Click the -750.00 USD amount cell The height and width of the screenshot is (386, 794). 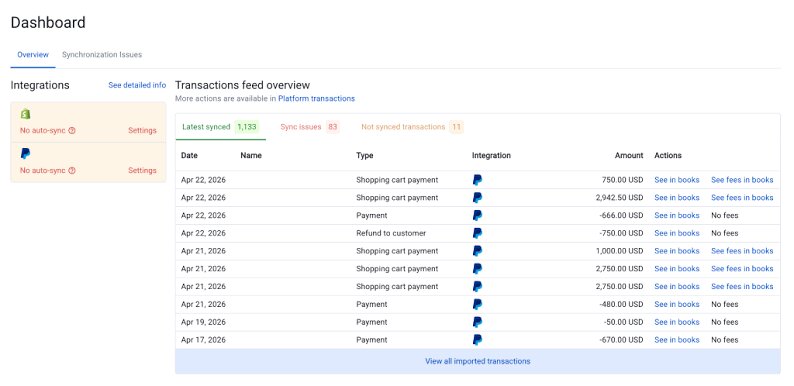click(621, 233)
